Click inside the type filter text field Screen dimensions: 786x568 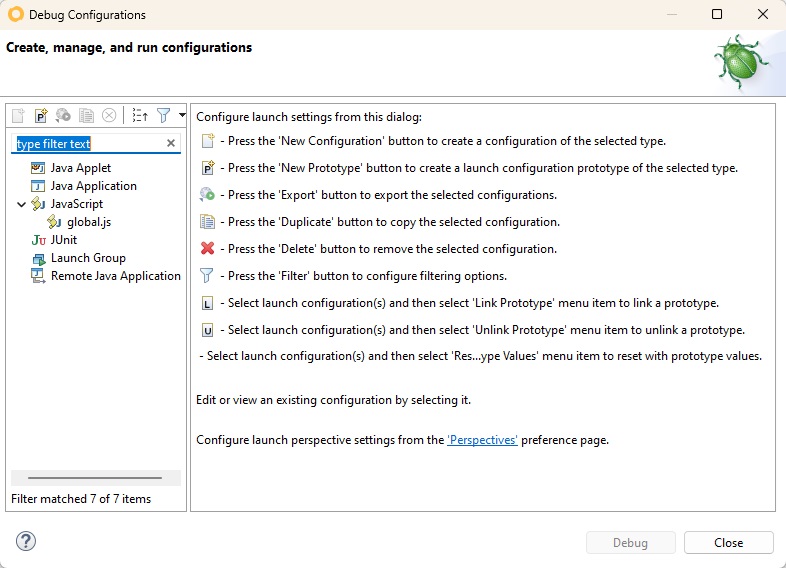tap(90, 144)
